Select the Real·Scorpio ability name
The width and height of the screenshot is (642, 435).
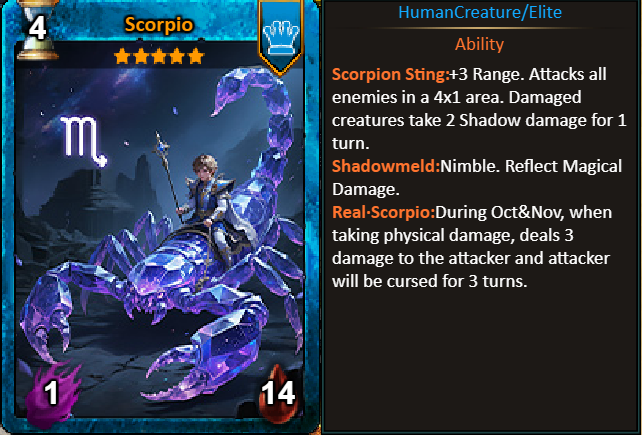click(x=383, y=212)
